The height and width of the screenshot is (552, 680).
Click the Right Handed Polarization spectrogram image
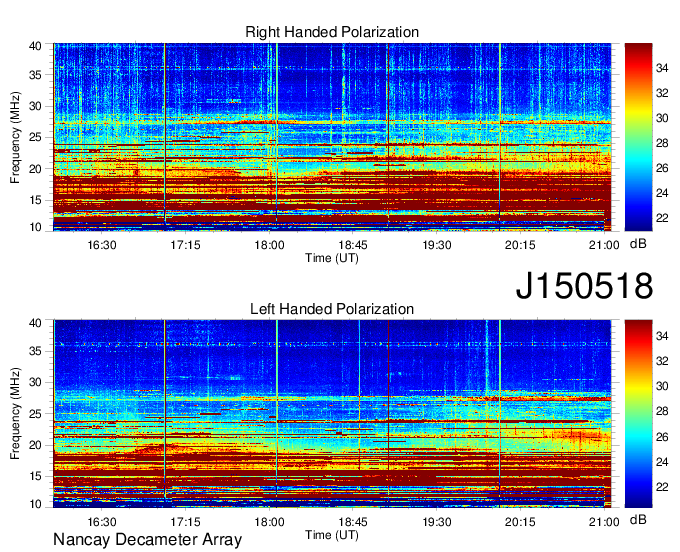[x=332, y=137]
